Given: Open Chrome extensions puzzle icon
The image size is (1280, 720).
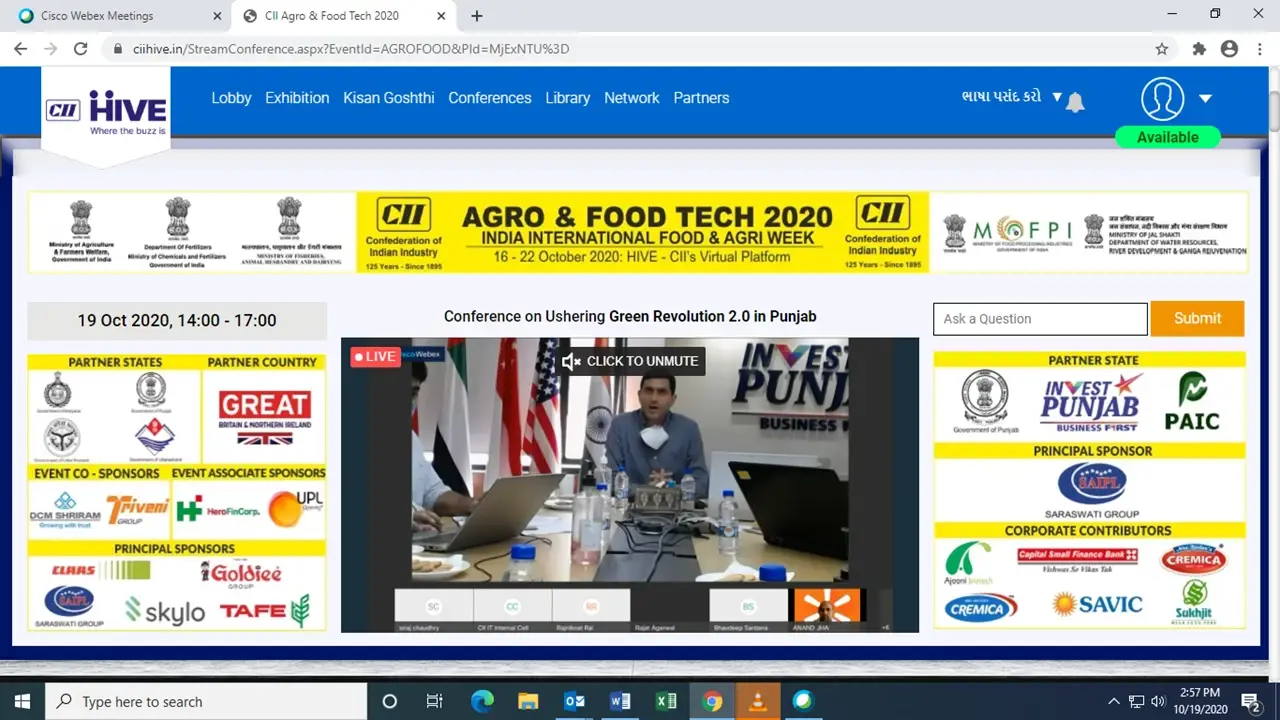Looking at the screenshot, I should (1199, 49).
